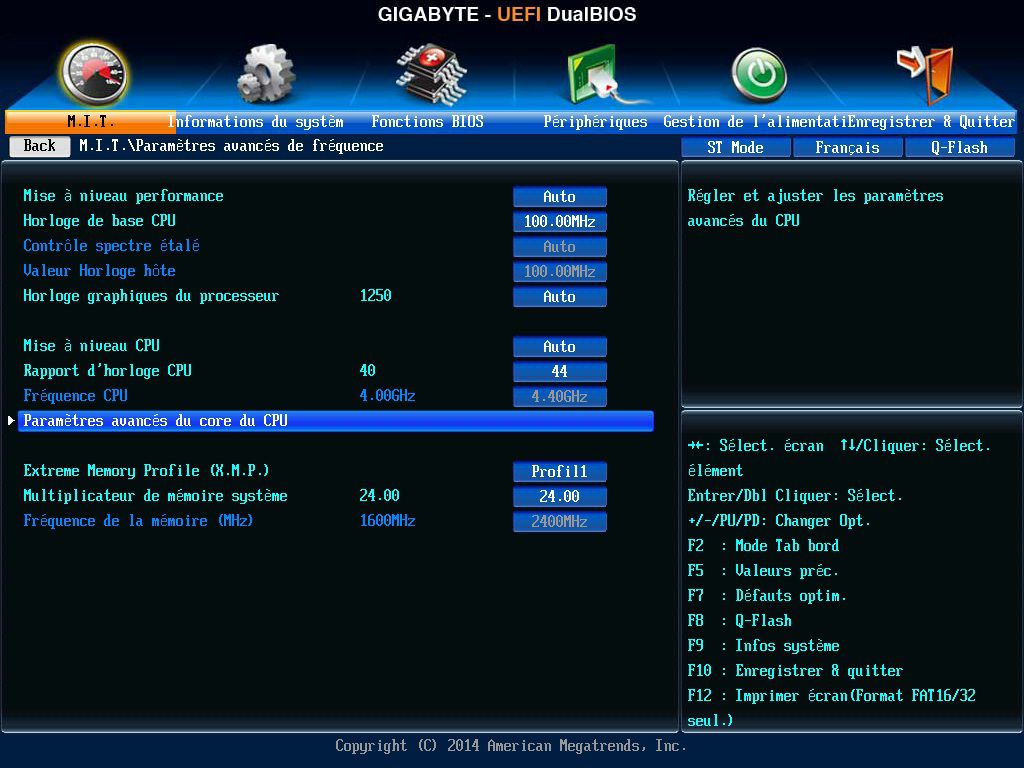The height and width of the screenshot is (768, 1024).
Task: Click the current 4.00GHz frequency value
Action: (387, 396)
